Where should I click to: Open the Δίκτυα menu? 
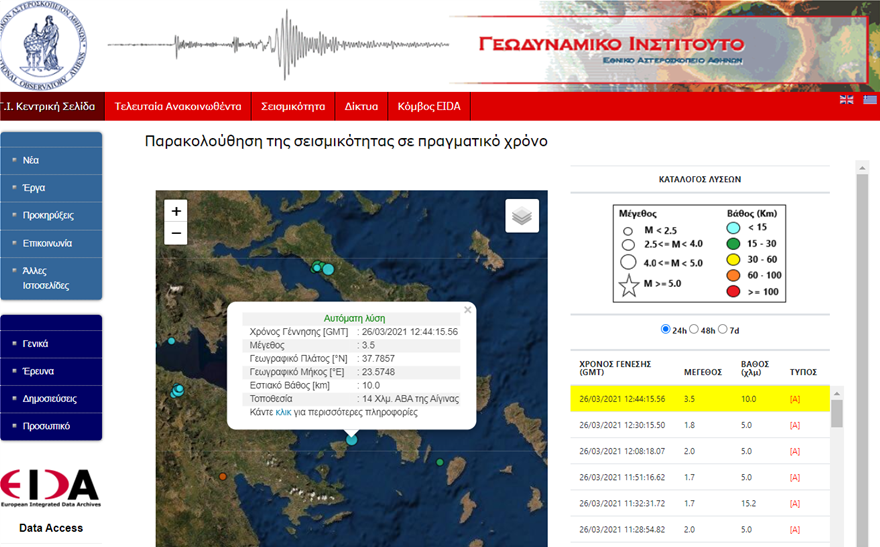[361, 106]
